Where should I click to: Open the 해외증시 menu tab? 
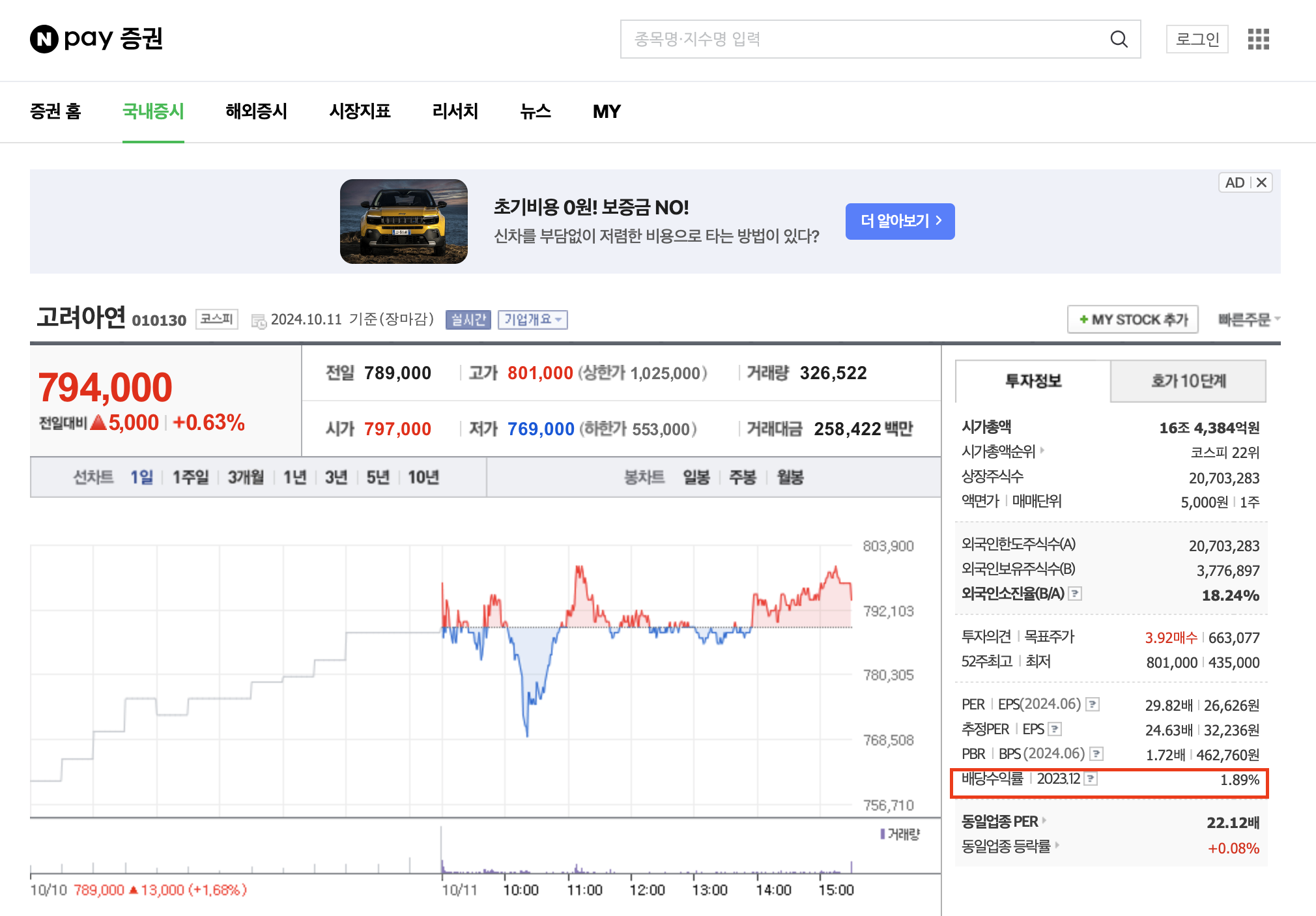click(256, 111)
